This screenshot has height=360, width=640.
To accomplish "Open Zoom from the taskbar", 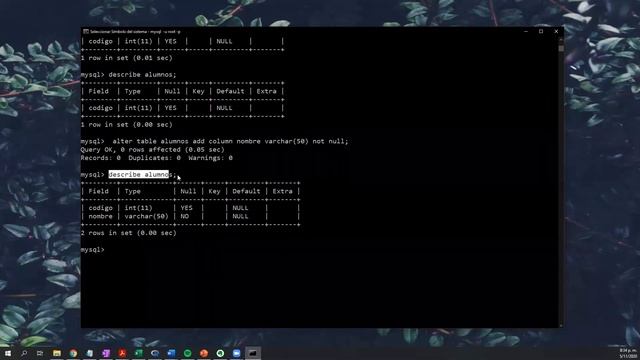I will coord(236,353).
